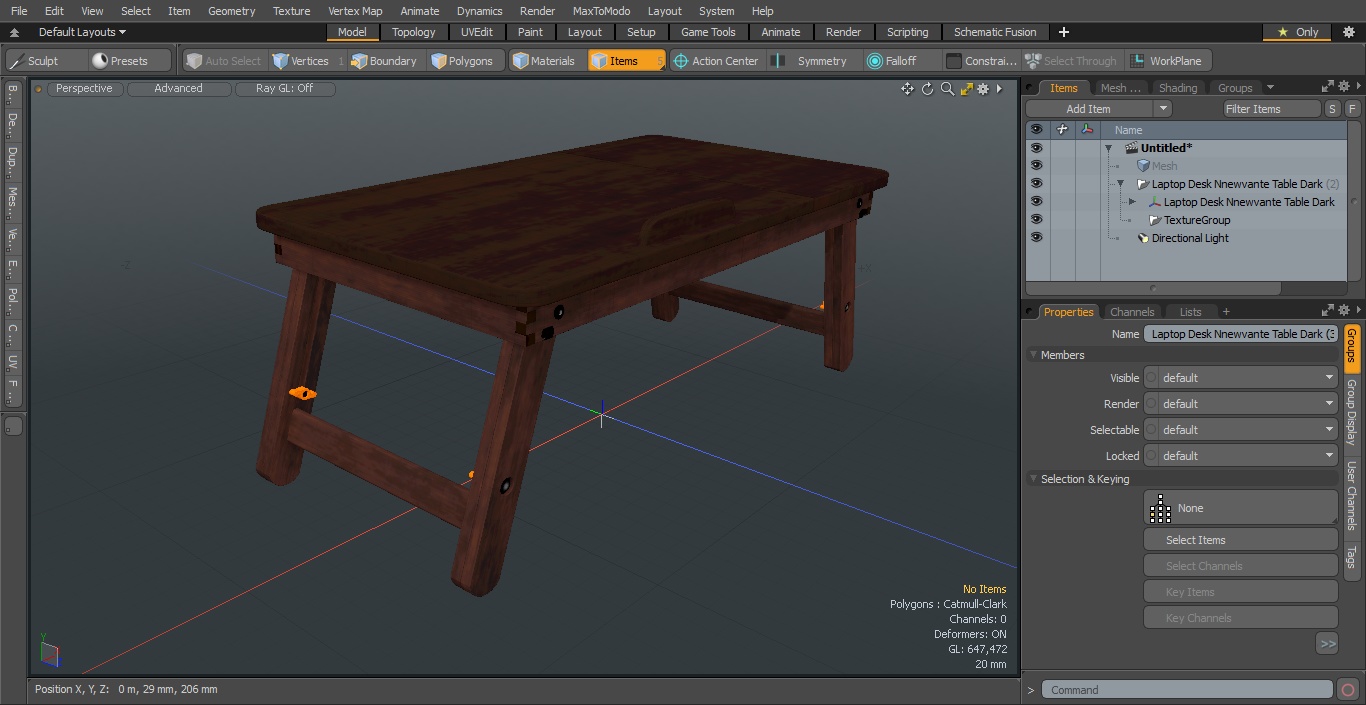Switch to the Shading panel tab
This screenshot has width=1366, height=705.
point(1178,88)
